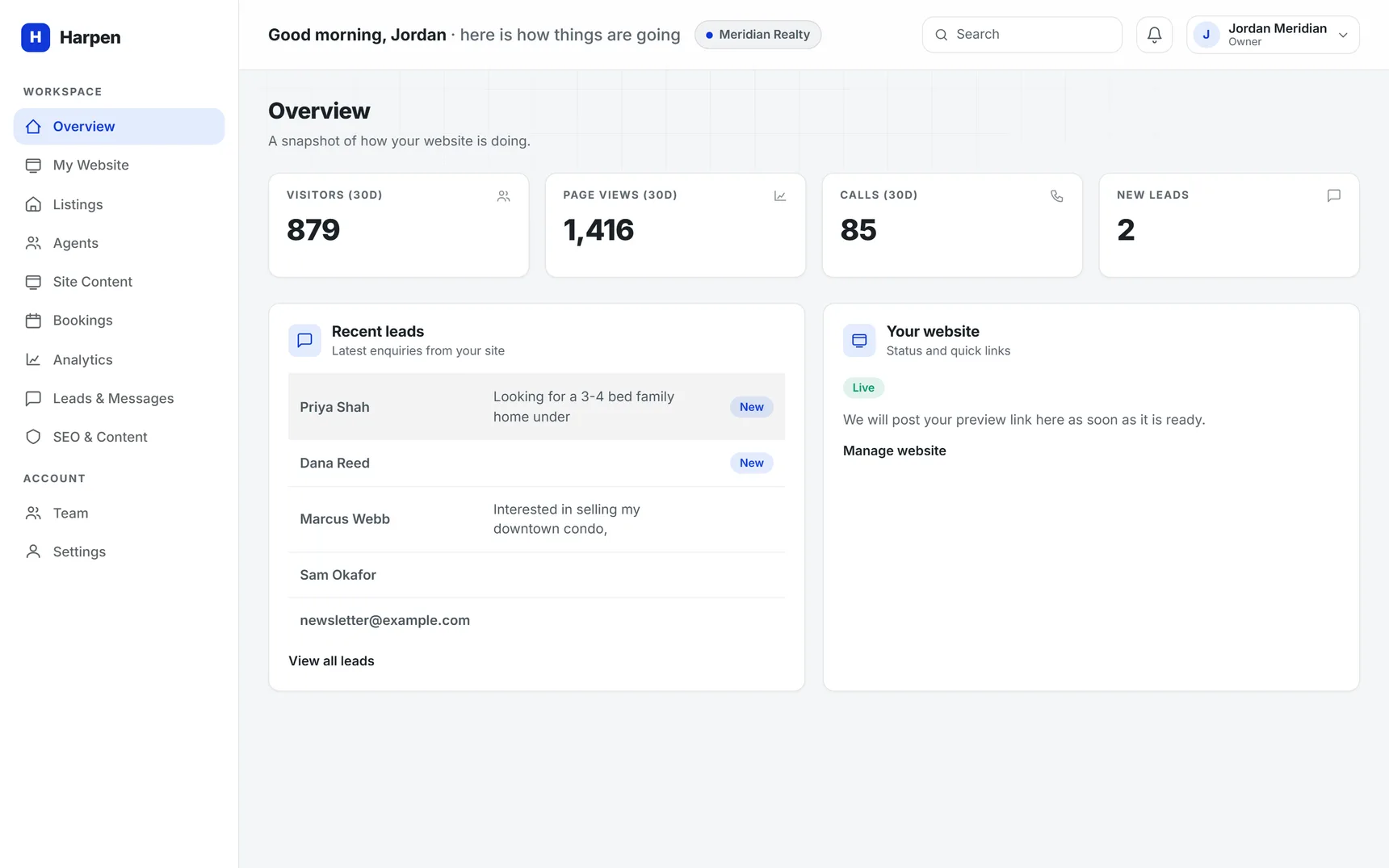Click the Harpen H logo icon
This screenshot has width=1389, height=868.
click(36, 37)
